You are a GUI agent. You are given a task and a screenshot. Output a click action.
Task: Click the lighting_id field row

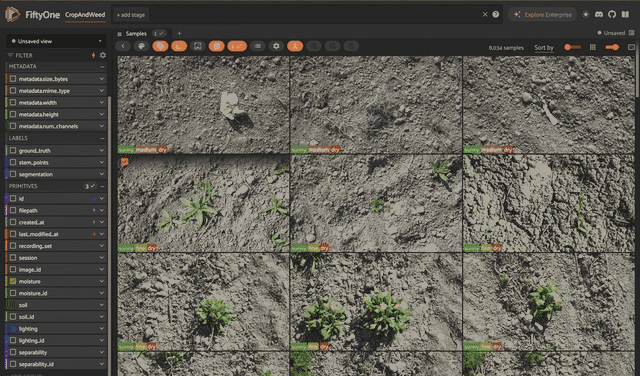coord(56,340)
